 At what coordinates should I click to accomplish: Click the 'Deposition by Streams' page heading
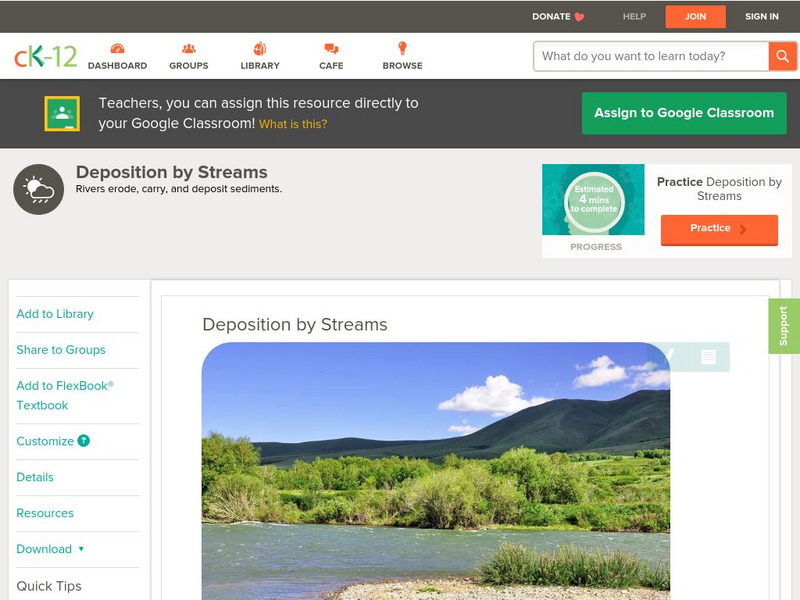(x=171, y=172)
